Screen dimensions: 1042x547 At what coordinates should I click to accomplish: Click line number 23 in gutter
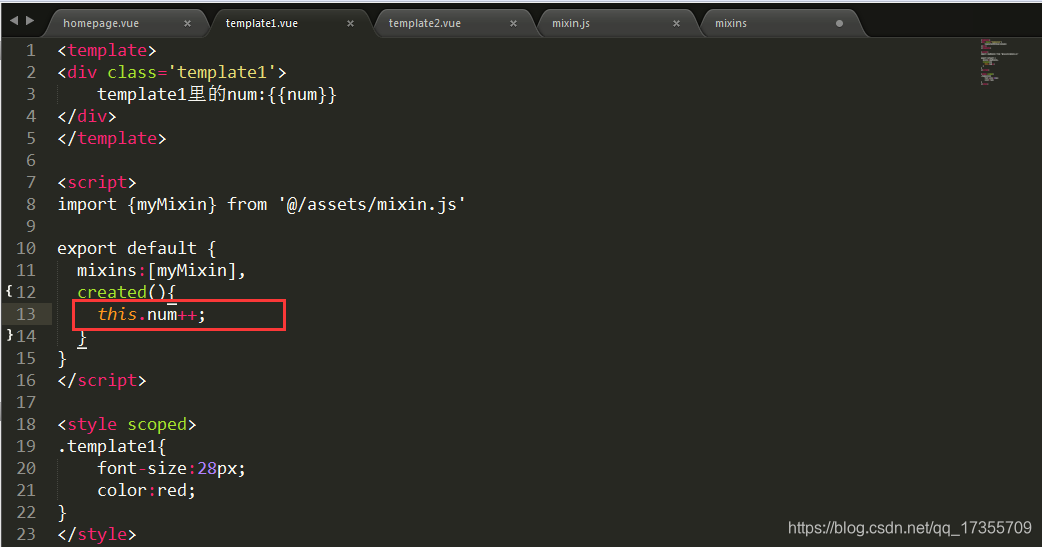pyautogui.click(x=26, y=534)
